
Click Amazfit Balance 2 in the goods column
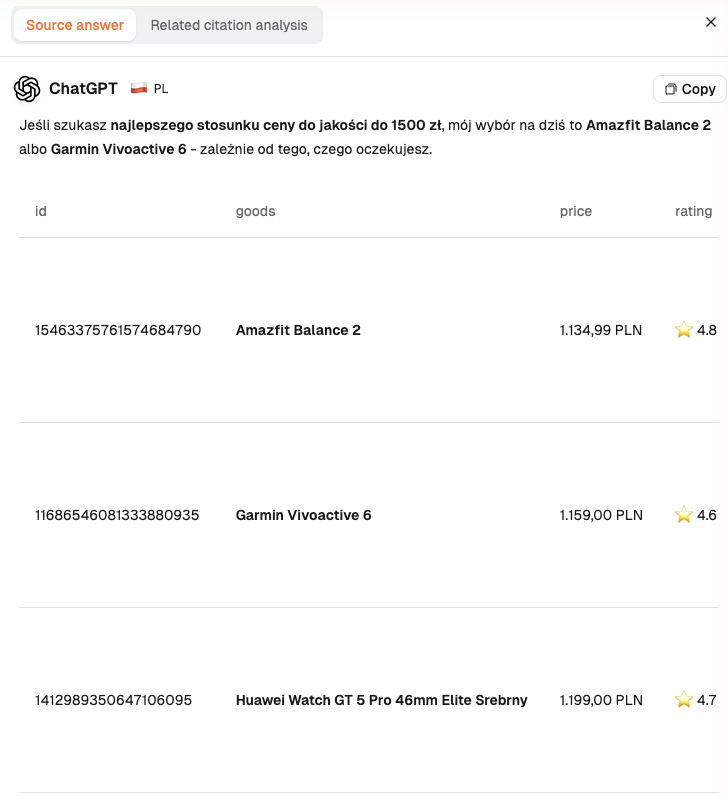[298, 330]
